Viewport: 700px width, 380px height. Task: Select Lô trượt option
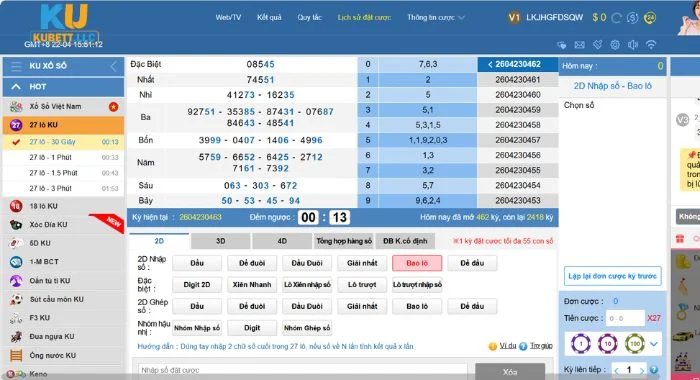362,285
